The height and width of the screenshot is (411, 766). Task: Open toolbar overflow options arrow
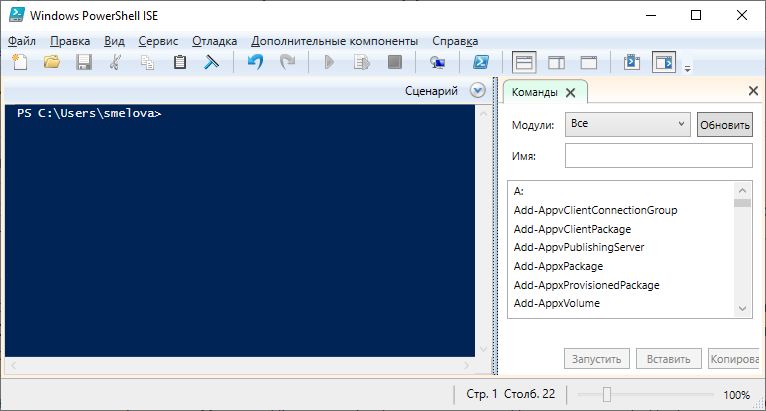(687, 68)
